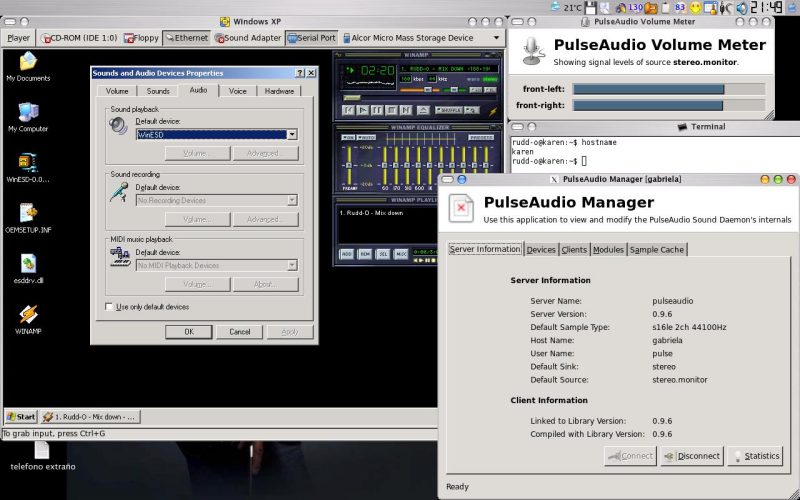Click weather 21°C tray applet

566,8
